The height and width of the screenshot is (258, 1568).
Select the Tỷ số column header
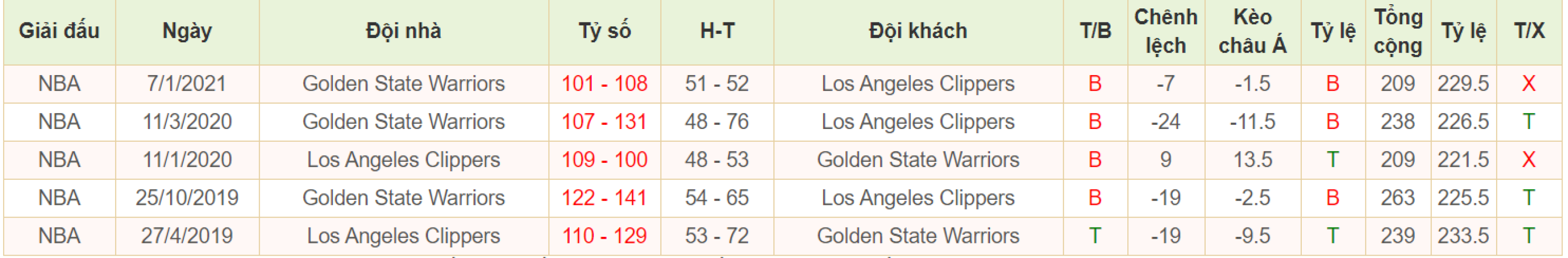pos(604,31)
